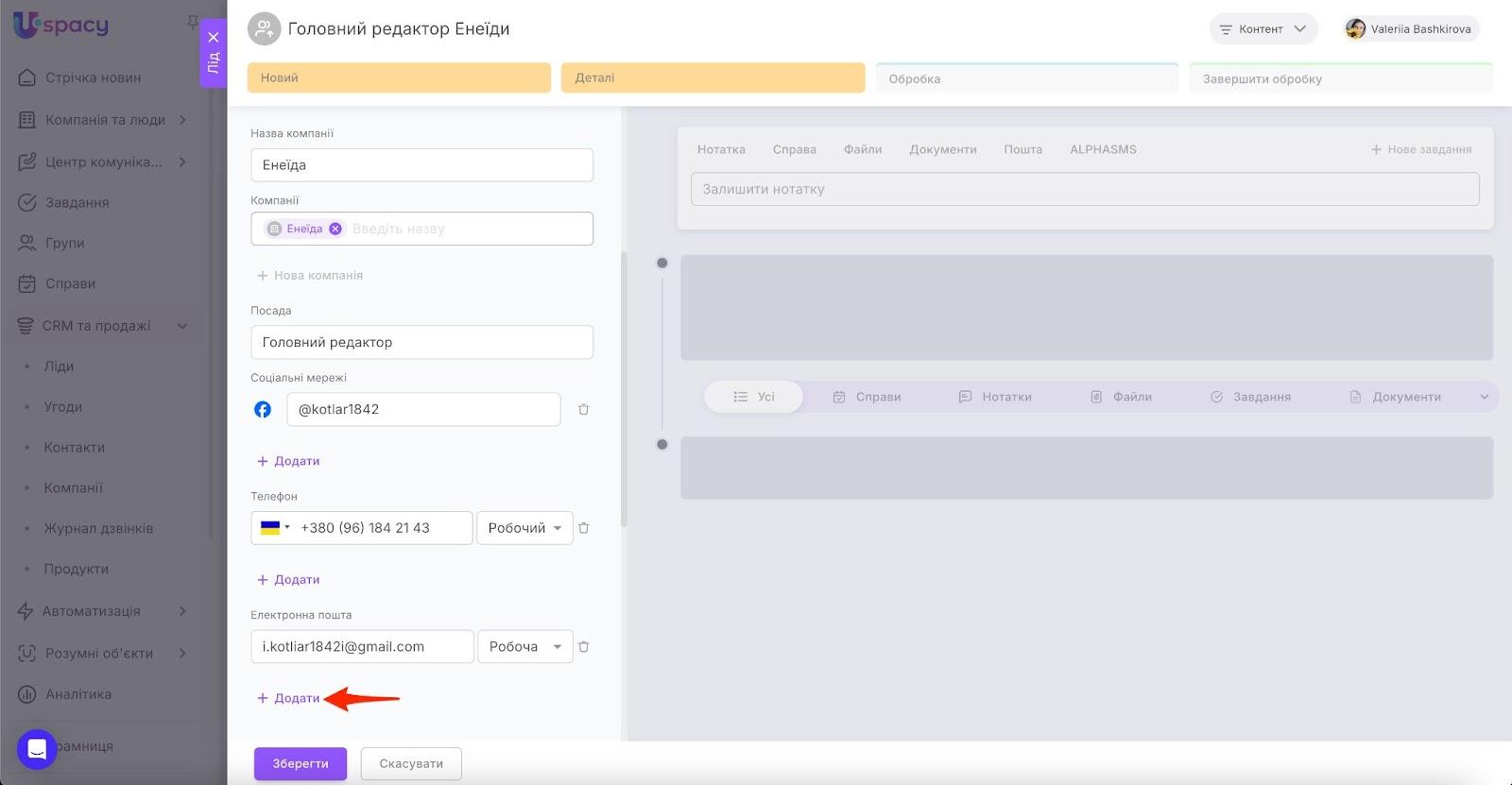Click trash icon next to phone number
1512x785 pixels.
pos(583,528)
